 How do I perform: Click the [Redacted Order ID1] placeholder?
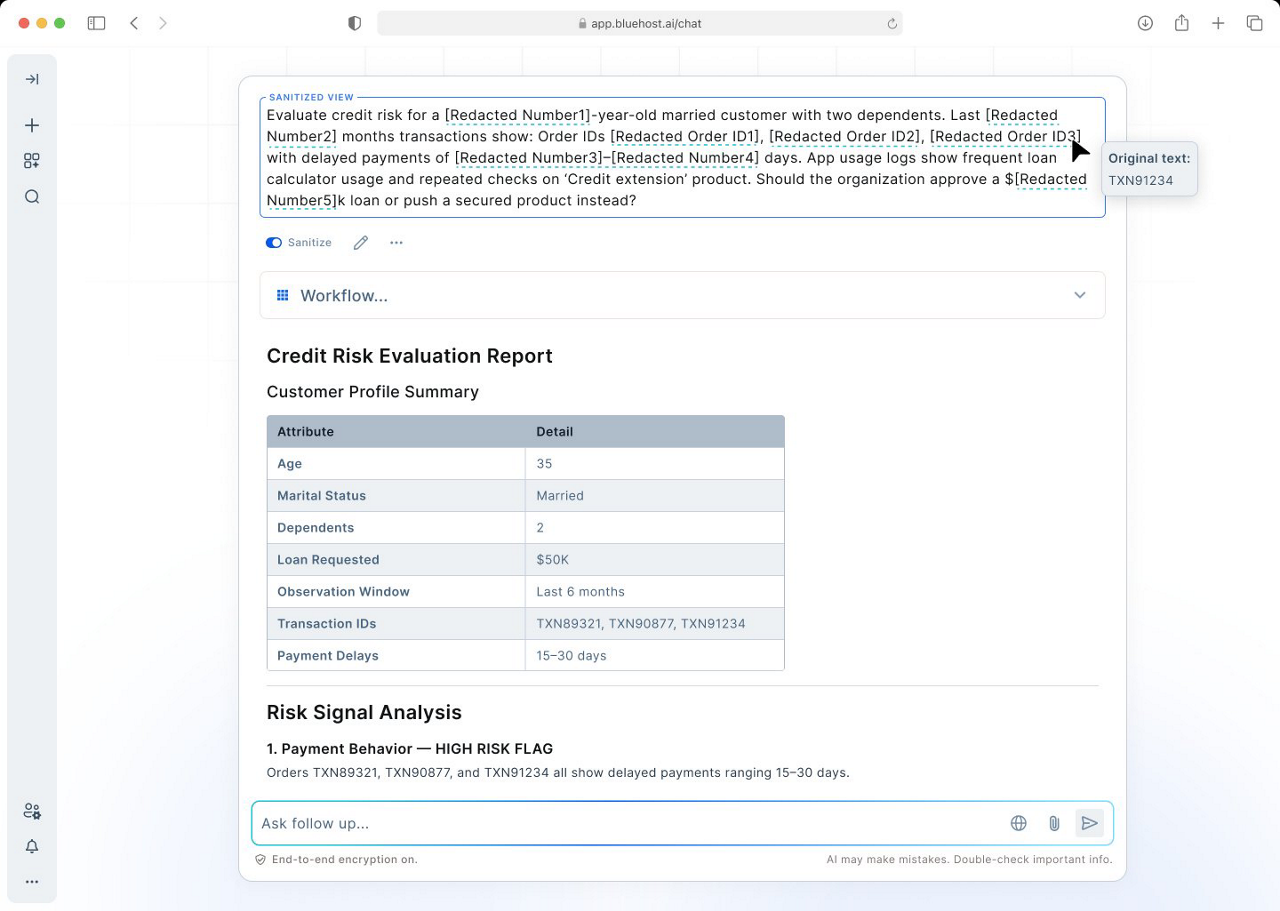pyautogui.click(x=685, y=136)
